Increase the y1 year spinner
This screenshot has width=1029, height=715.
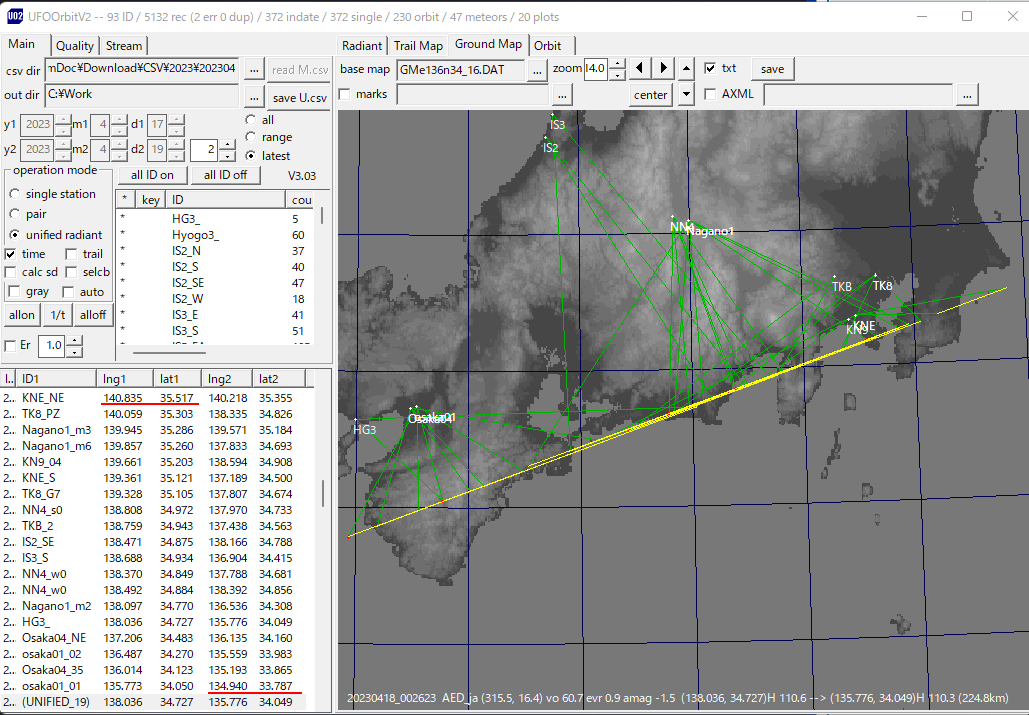pyautogui.click(x=63, y=119)
